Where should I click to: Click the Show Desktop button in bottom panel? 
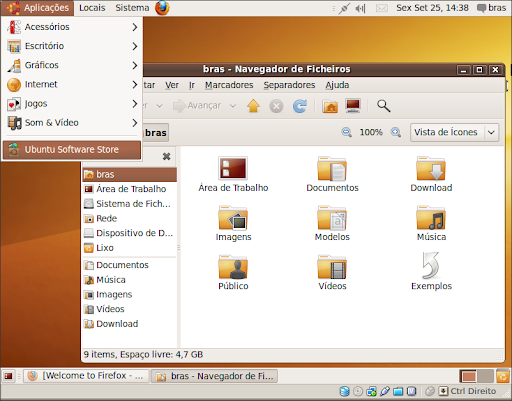[x=8, y=376]
